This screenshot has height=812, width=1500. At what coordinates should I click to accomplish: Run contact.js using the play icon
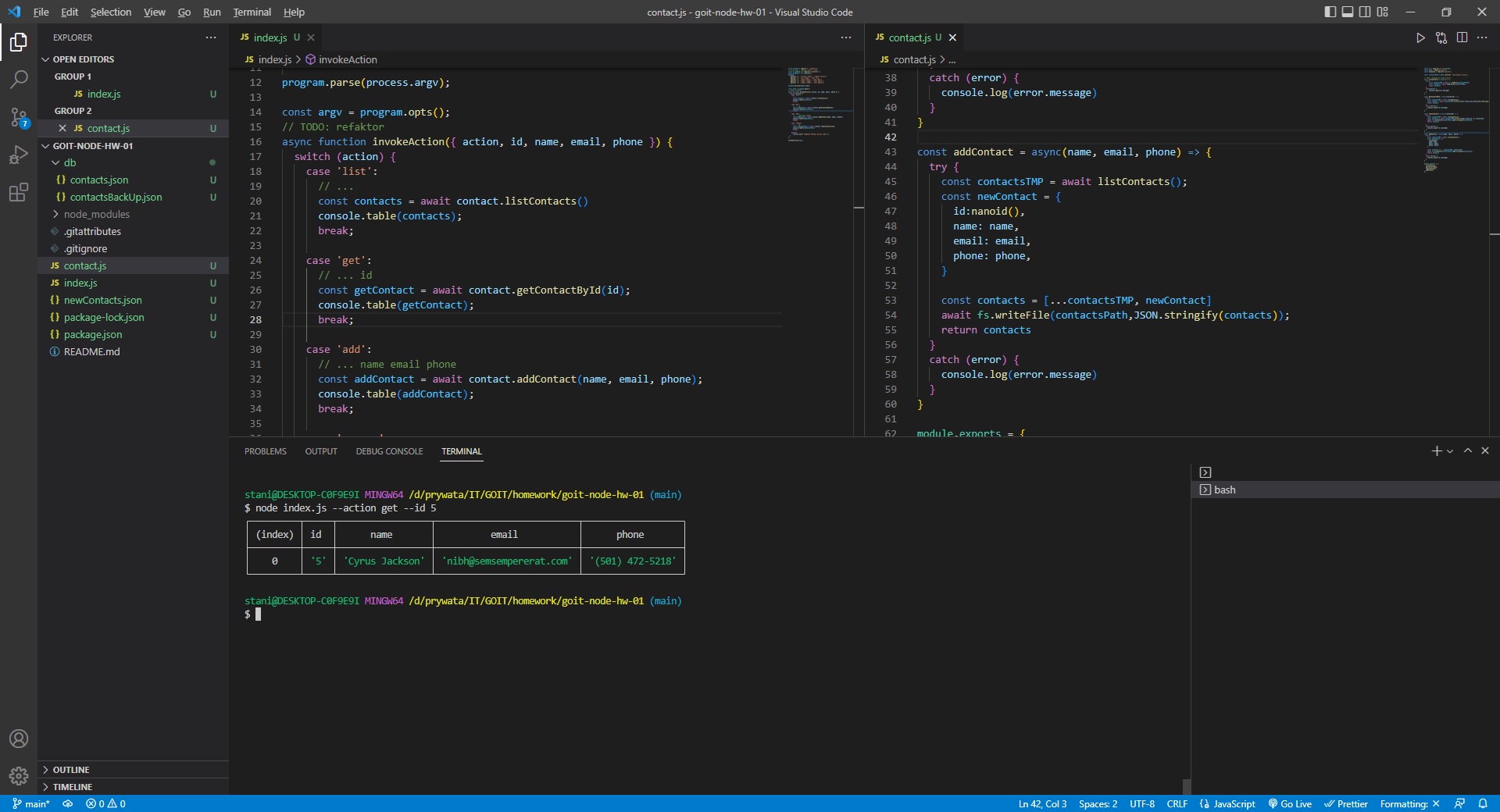[1420, 37]
